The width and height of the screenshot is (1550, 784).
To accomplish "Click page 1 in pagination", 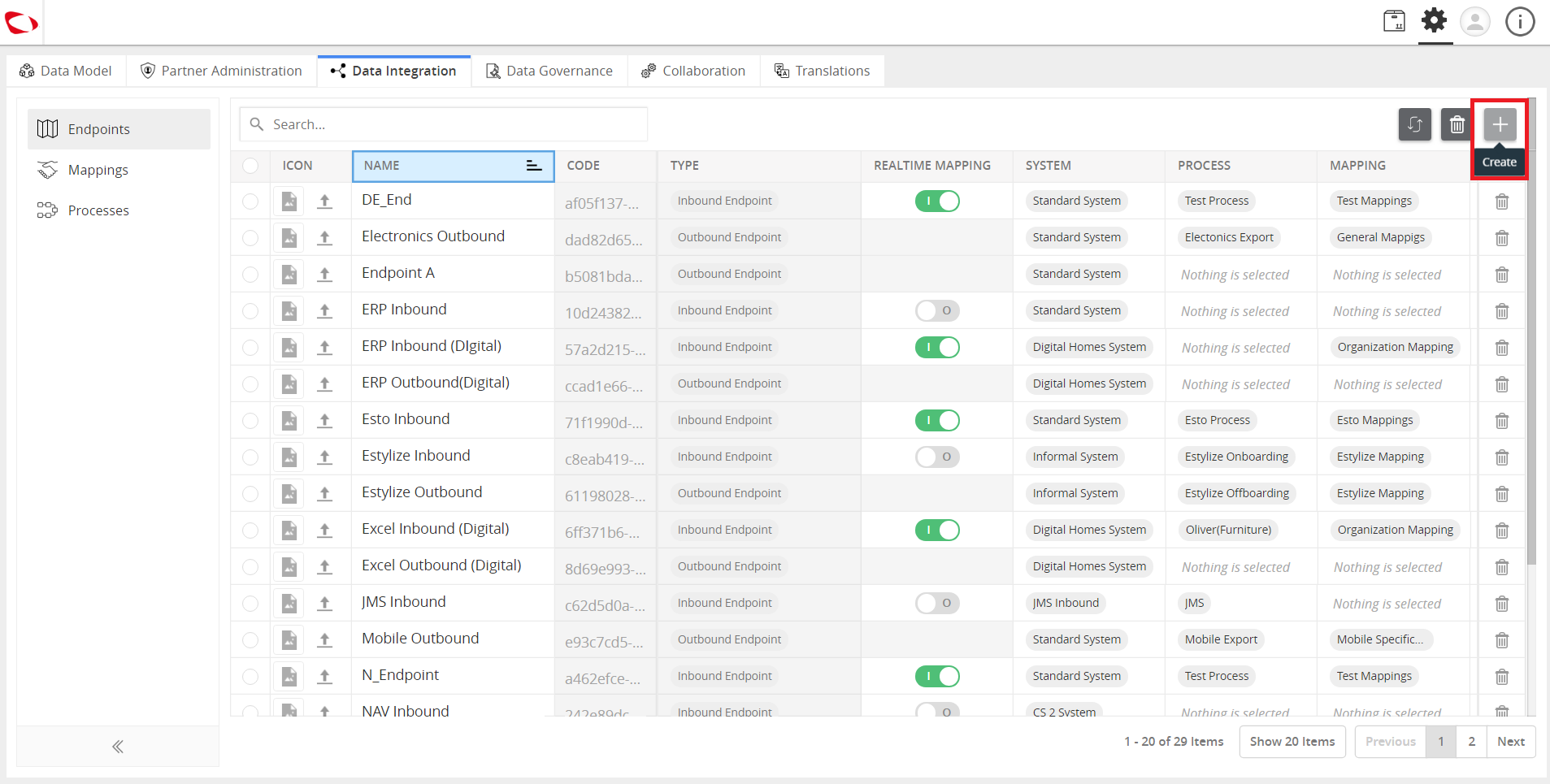I will pyautogui.click(x=1441, y=742).
